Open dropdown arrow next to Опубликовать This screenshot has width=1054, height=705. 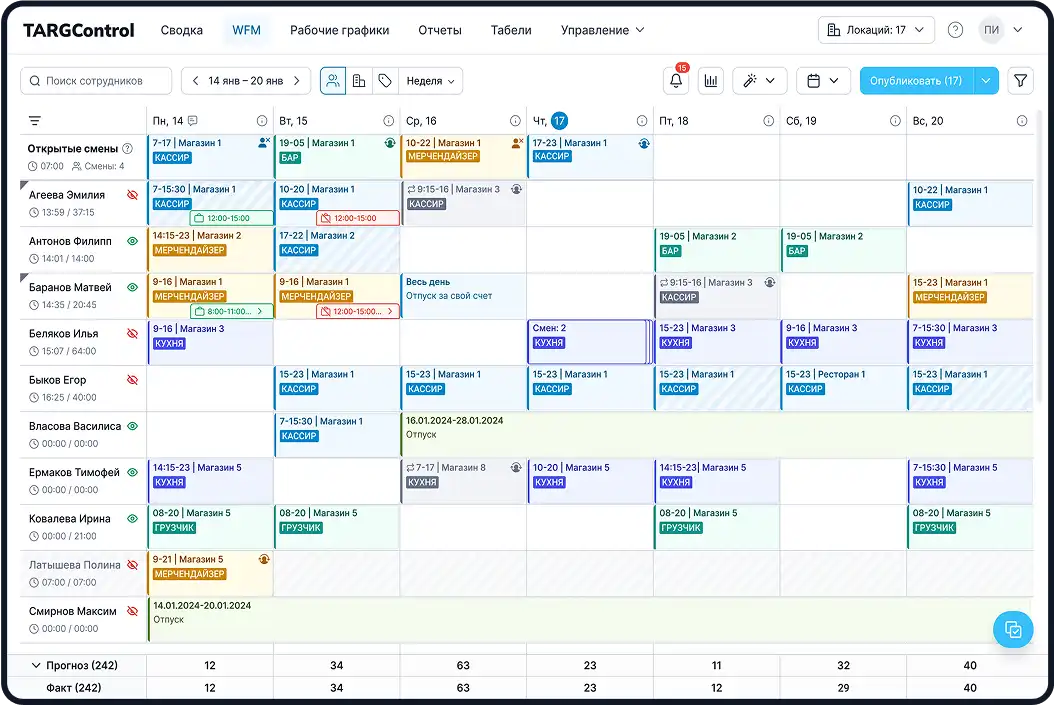[985, 81]
